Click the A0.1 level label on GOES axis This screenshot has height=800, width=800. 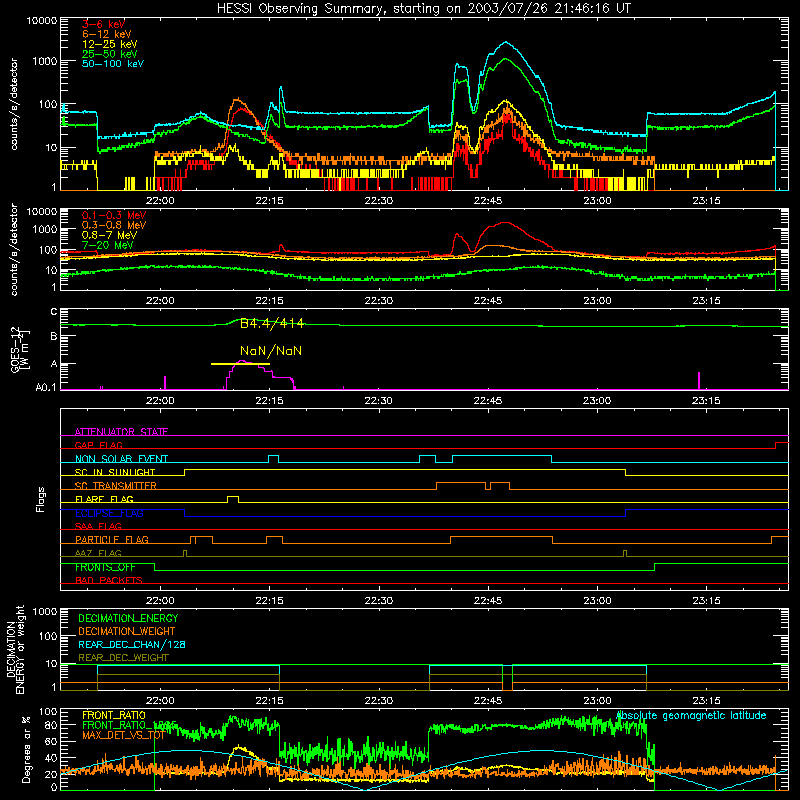(46, 388)
